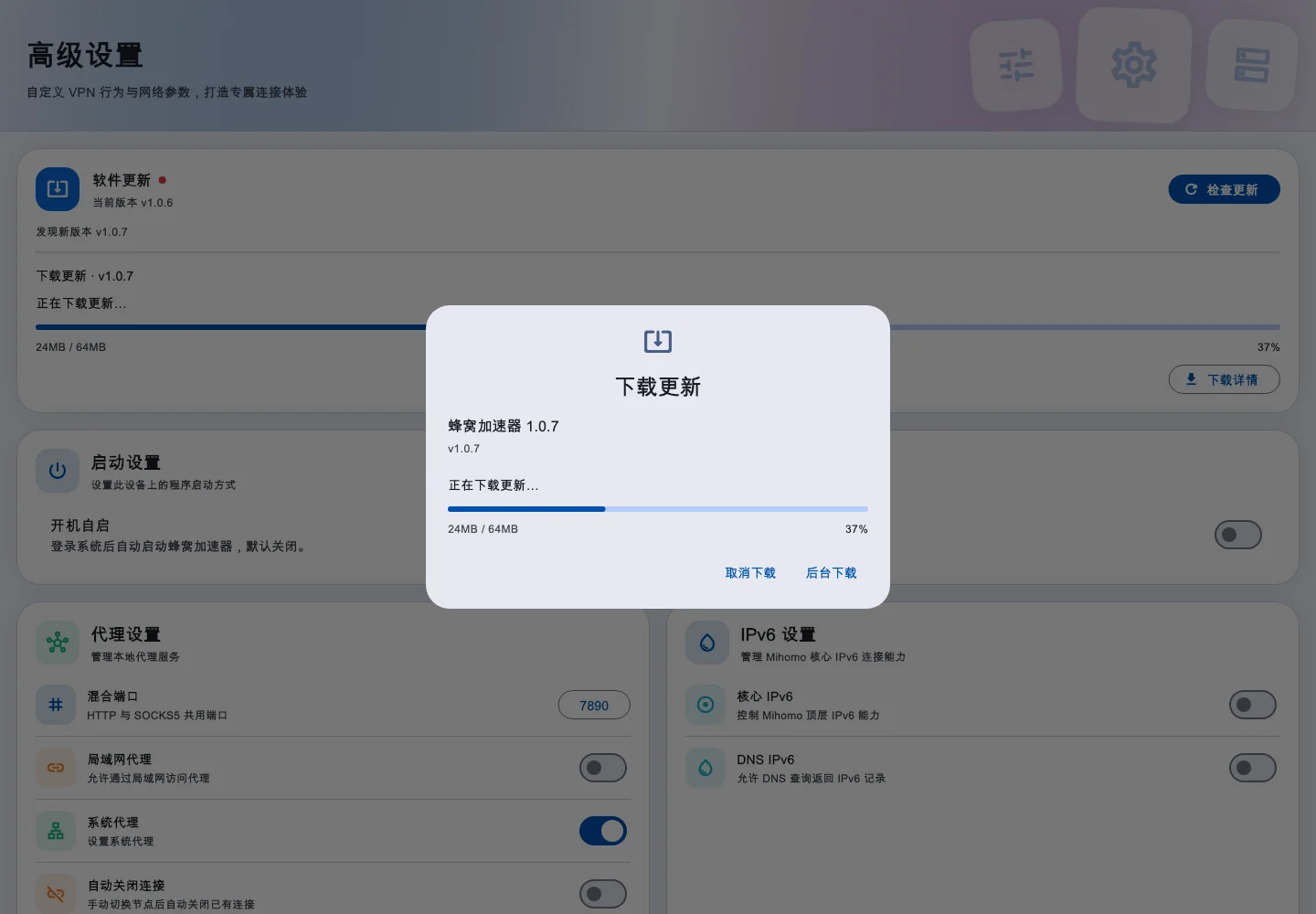The width and height of the screenshot is (1316, 914).
Task: Click the target icon for core IPv6
Action: [x=706, y=705]
